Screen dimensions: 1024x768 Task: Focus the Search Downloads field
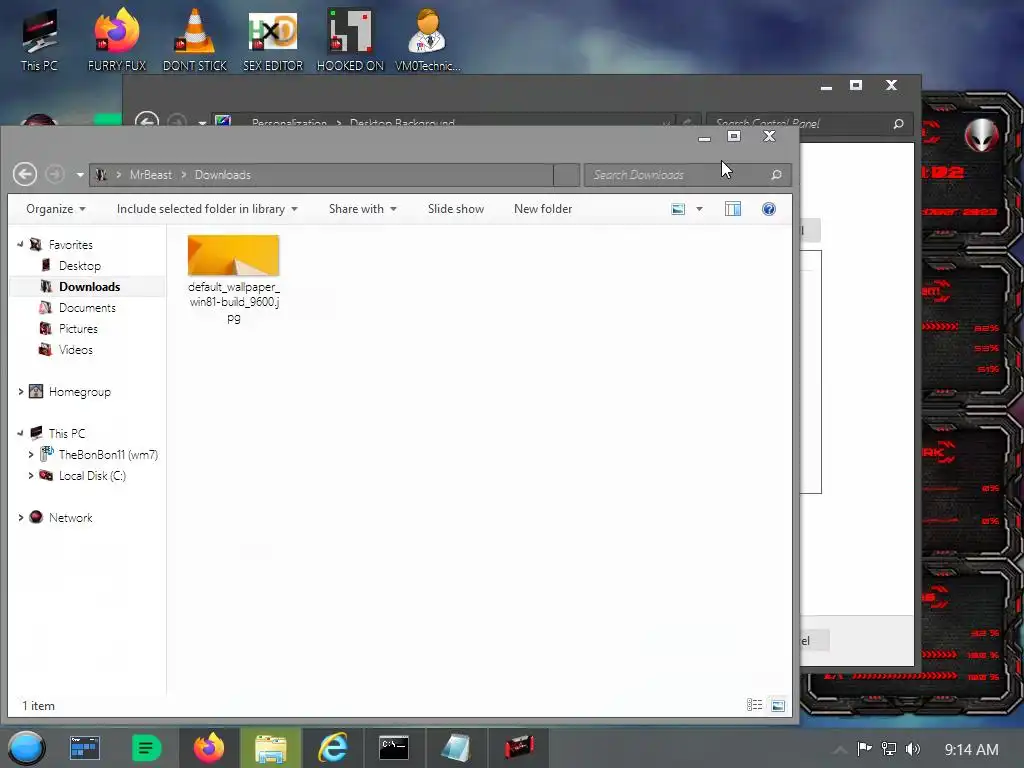(677, 175)
